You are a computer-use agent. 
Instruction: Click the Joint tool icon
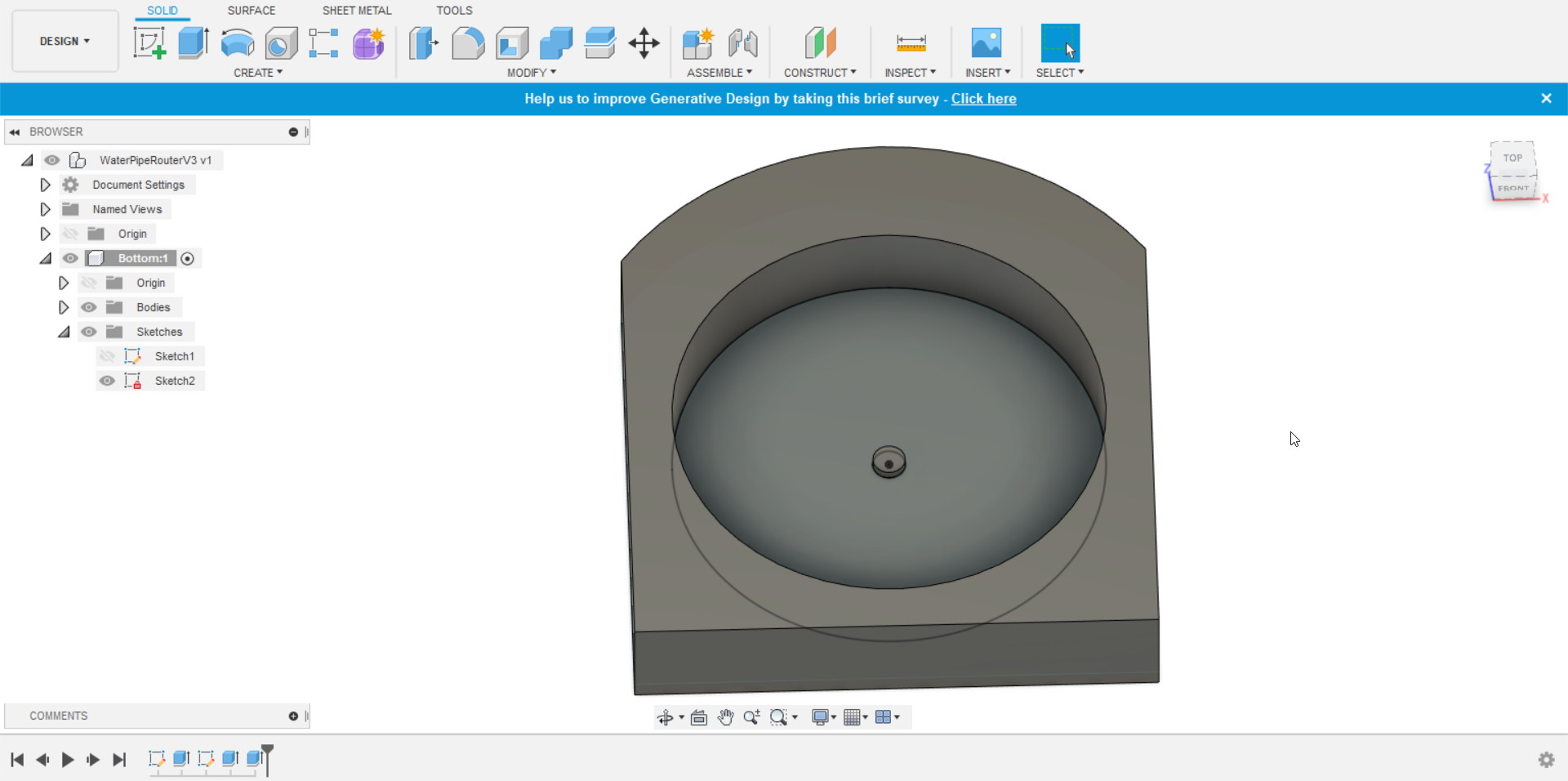tap(742, 42)
